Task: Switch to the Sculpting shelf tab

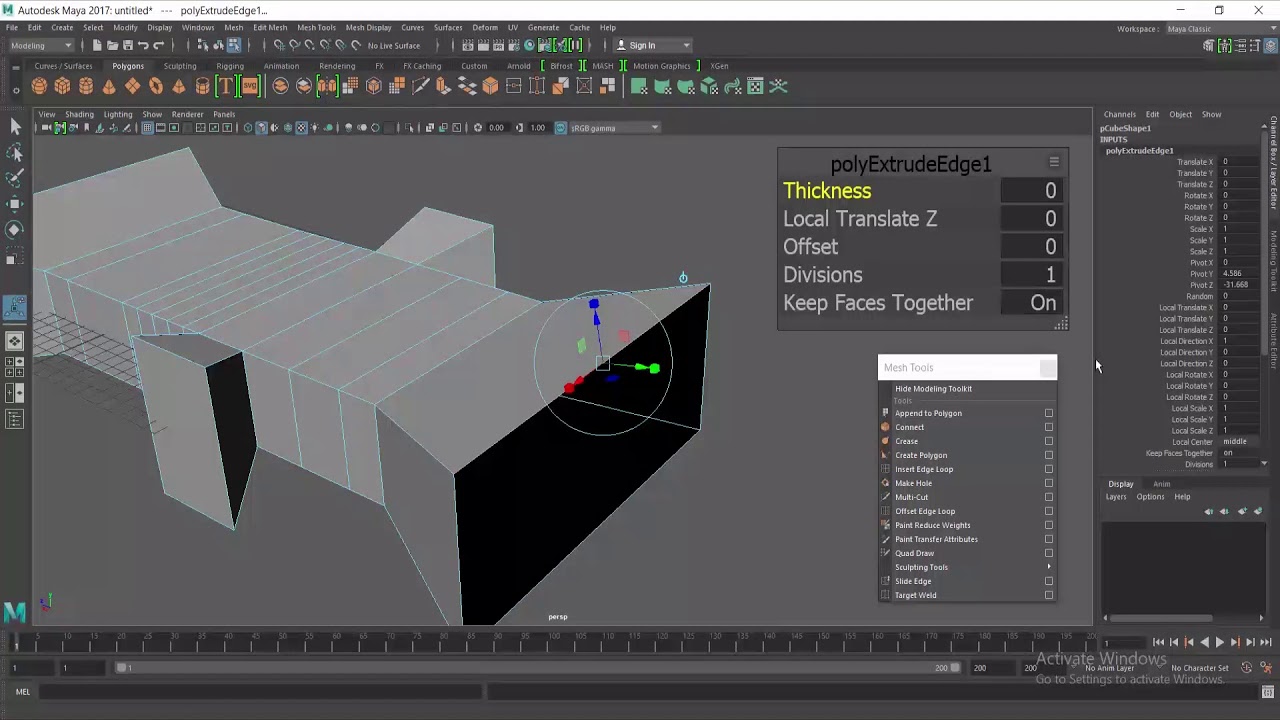Action: (180, 66)
